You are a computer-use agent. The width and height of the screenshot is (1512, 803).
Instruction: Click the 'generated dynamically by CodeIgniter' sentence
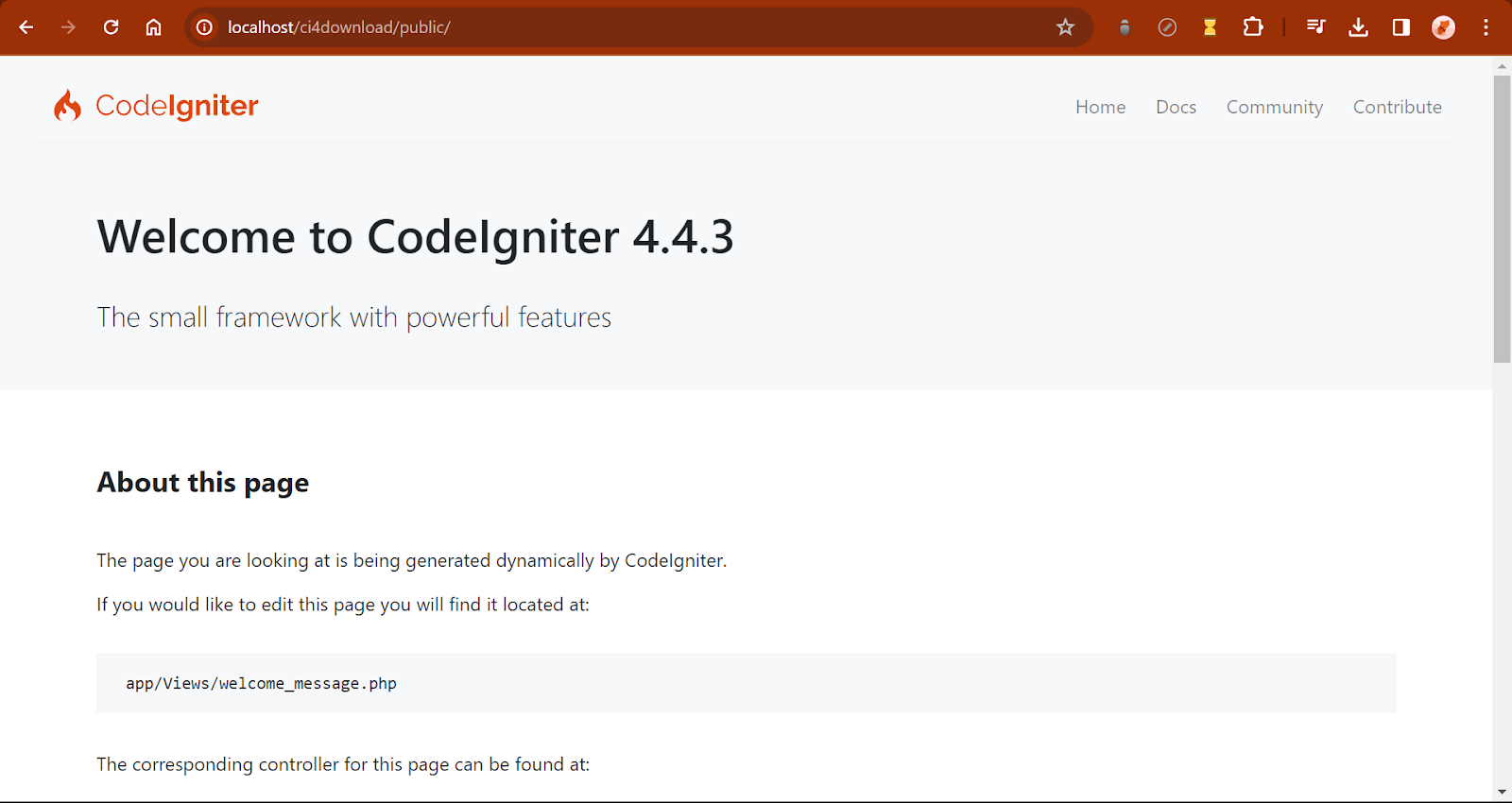[x=411, y=561]
